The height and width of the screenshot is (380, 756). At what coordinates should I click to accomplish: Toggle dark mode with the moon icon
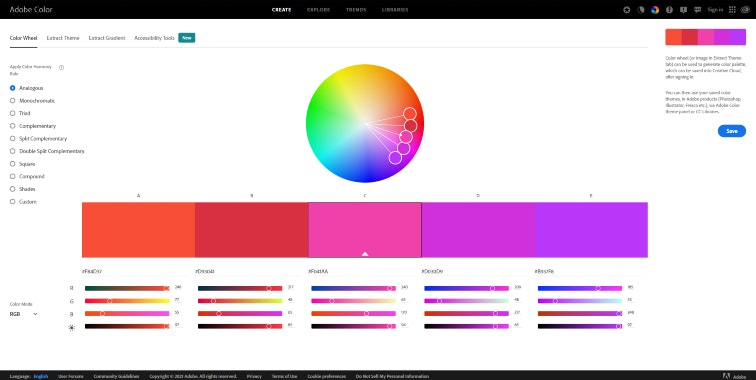tap(641, 10)
